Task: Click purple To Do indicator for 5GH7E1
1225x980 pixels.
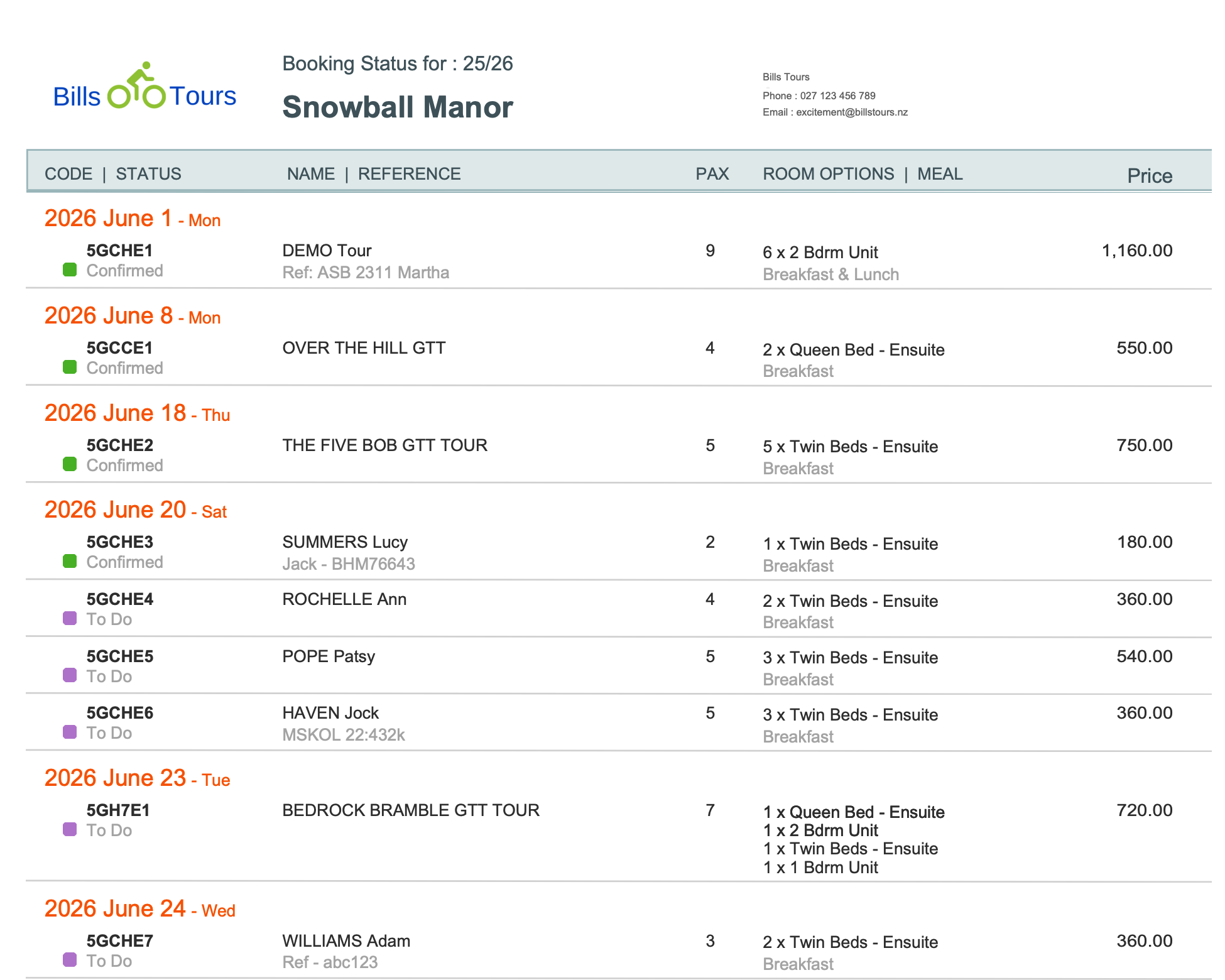Action: click(70, 830)
